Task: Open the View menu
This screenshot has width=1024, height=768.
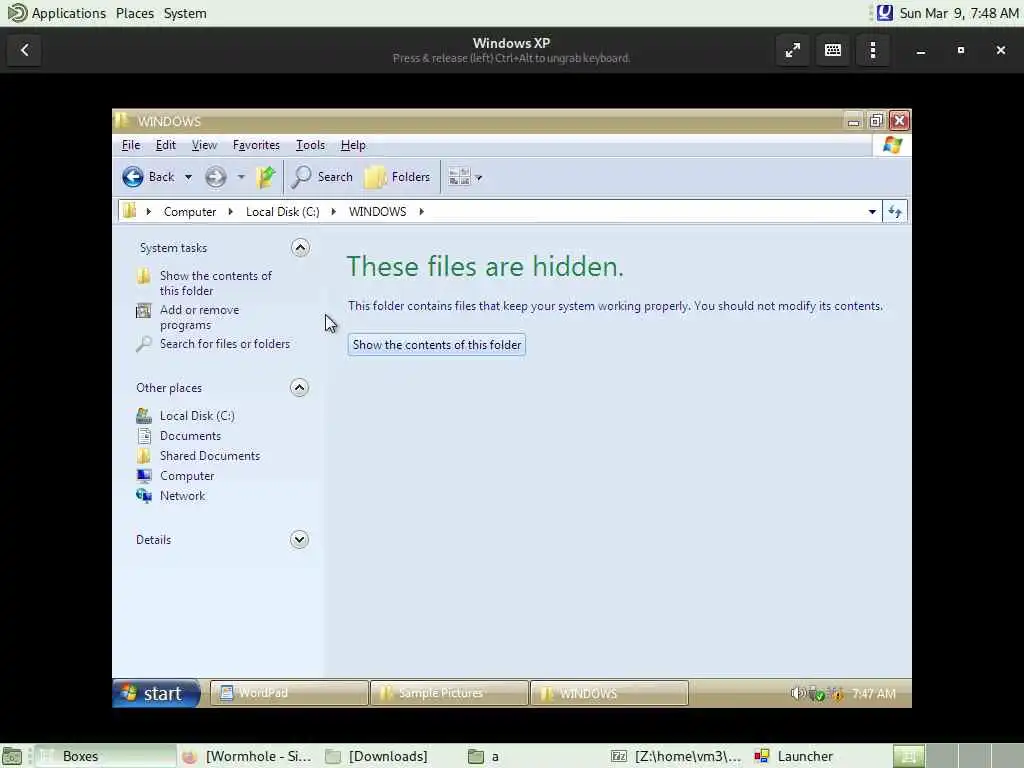Action: 204,145
